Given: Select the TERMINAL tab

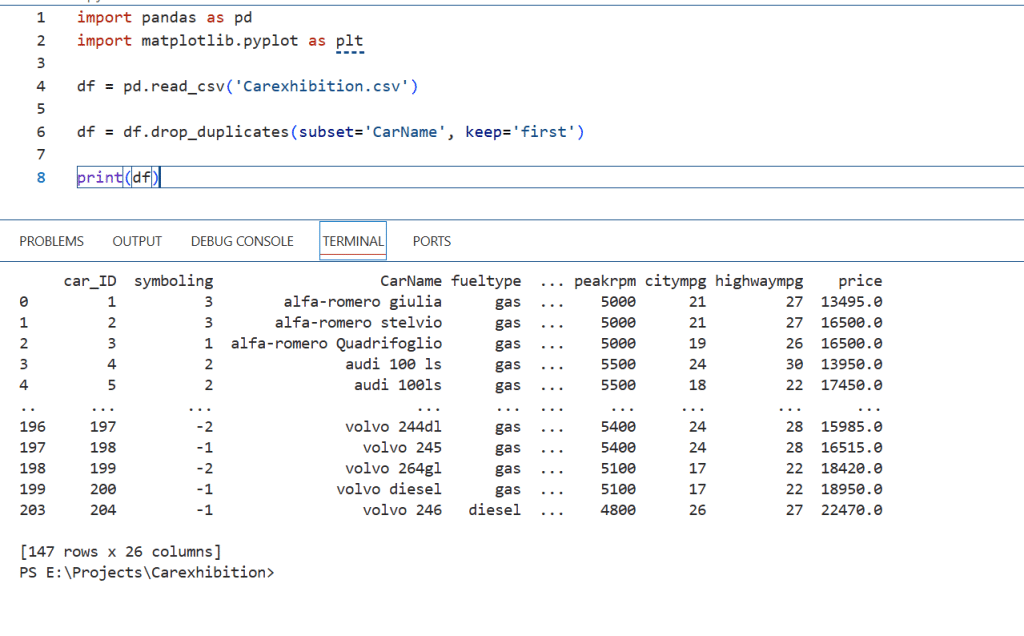Looking at the screenshot, I should coord(353,241).
